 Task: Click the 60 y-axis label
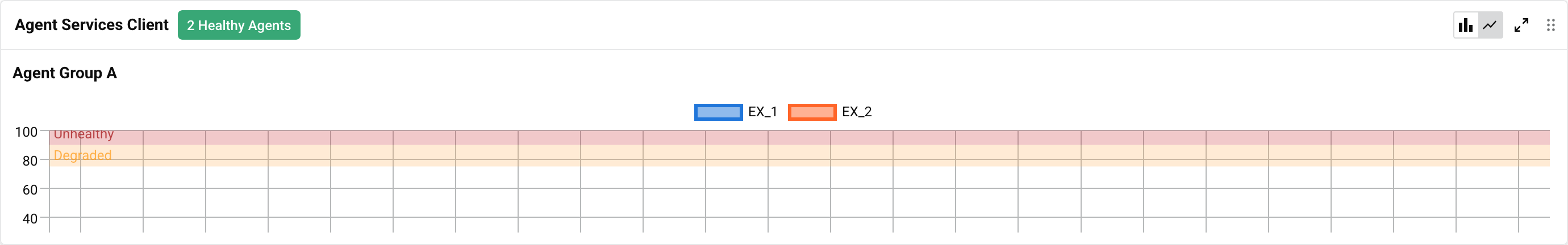coord(30,189)
